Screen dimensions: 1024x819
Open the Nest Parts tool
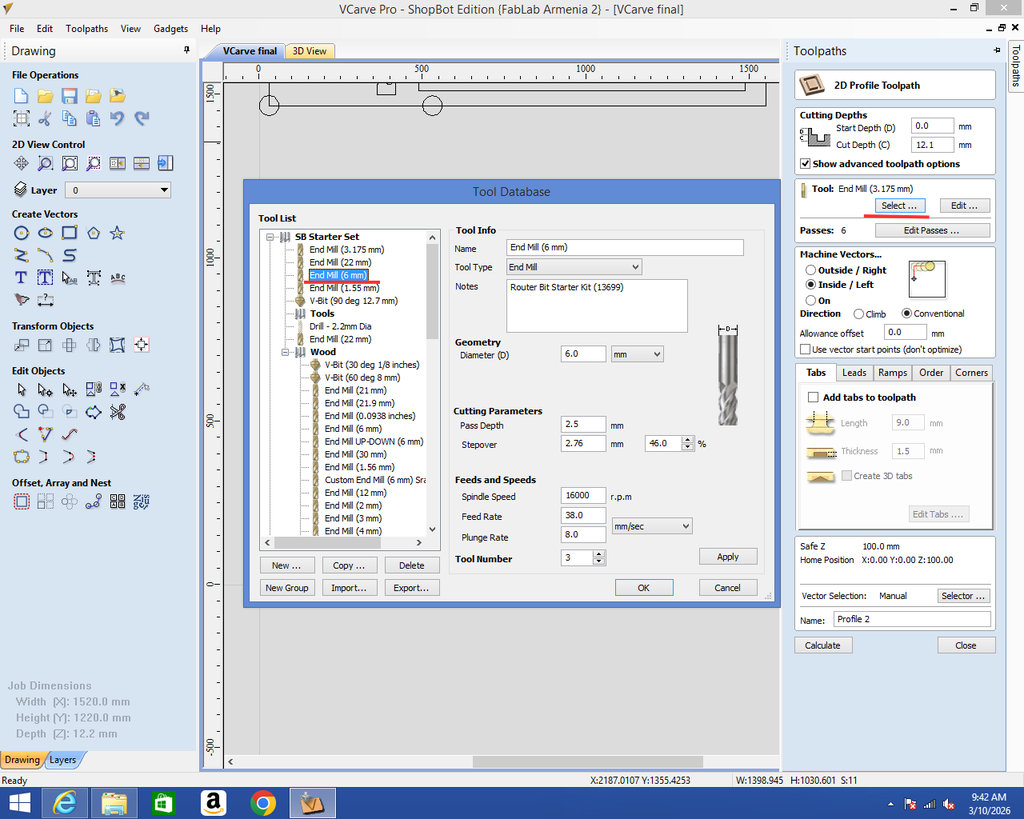(x=141, y=502)
